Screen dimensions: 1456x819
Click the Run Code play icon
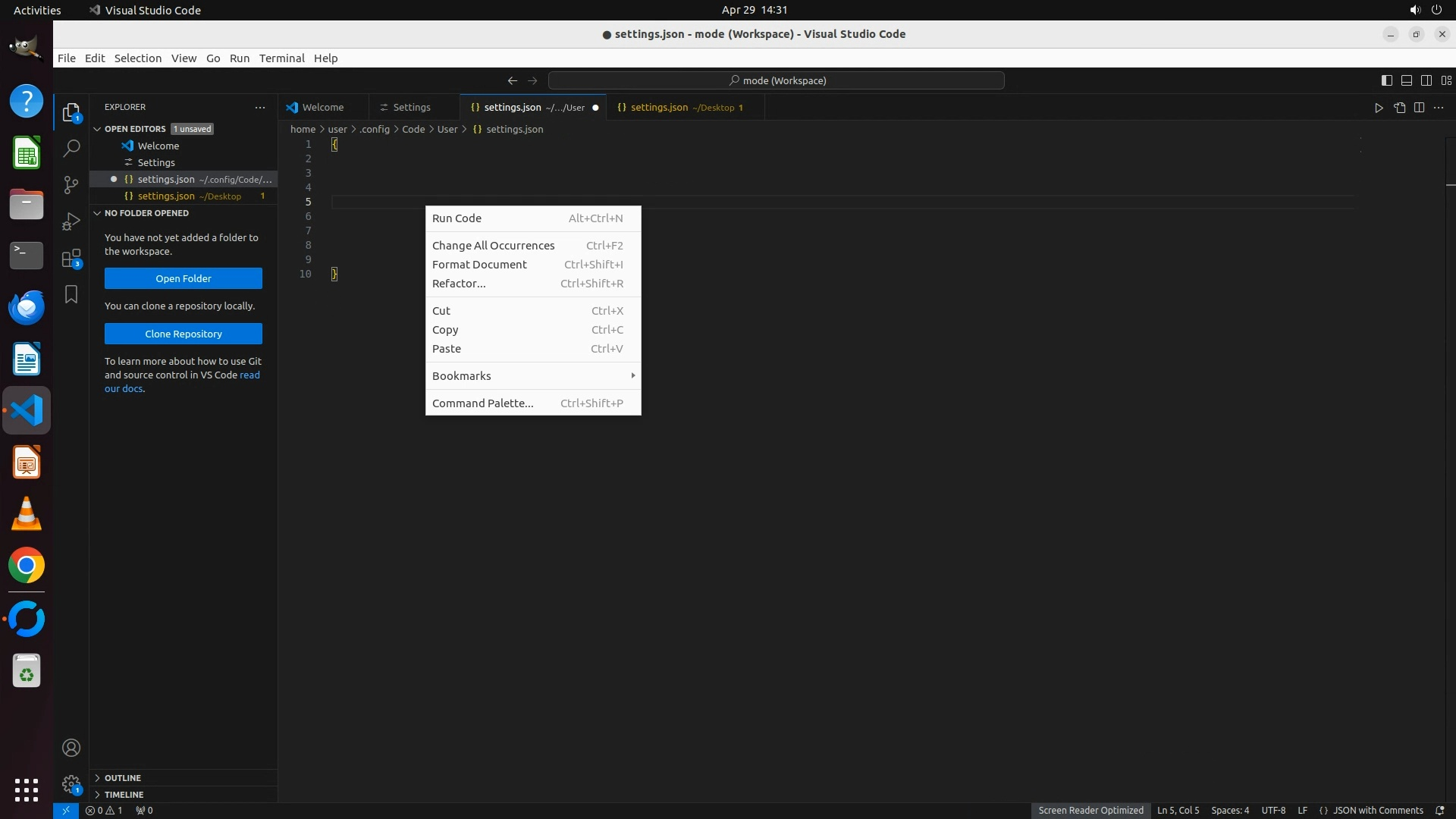click(1379, 108)
